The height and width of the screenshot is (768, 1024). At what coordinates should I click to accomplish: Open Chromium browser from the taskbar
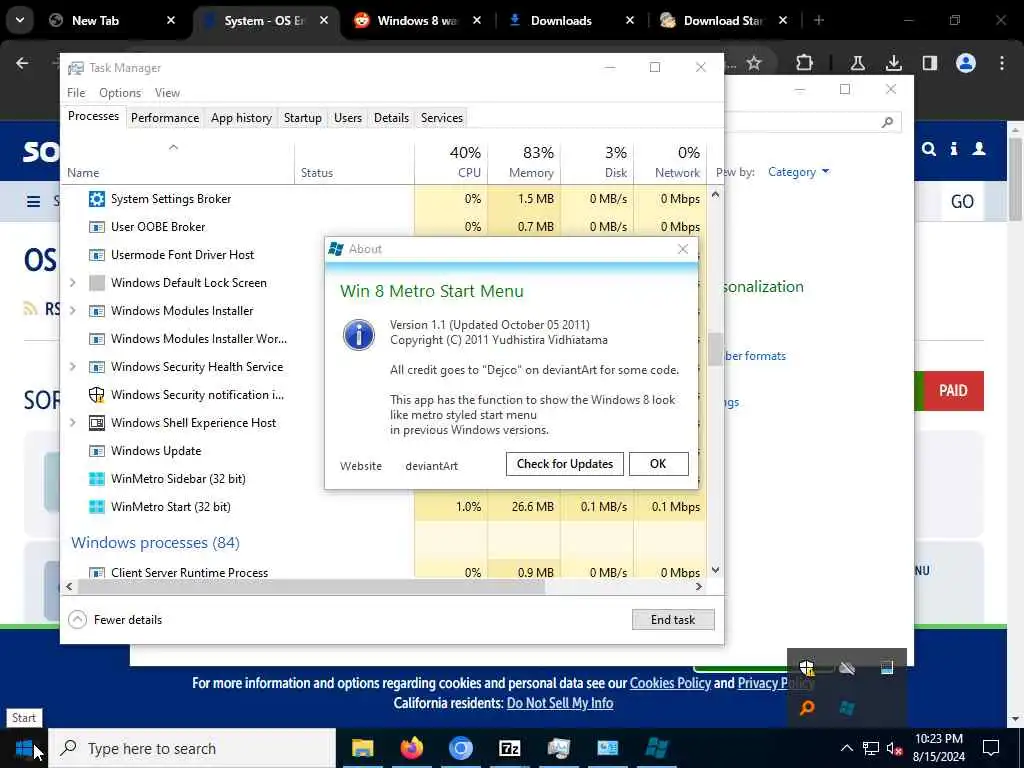460,748
